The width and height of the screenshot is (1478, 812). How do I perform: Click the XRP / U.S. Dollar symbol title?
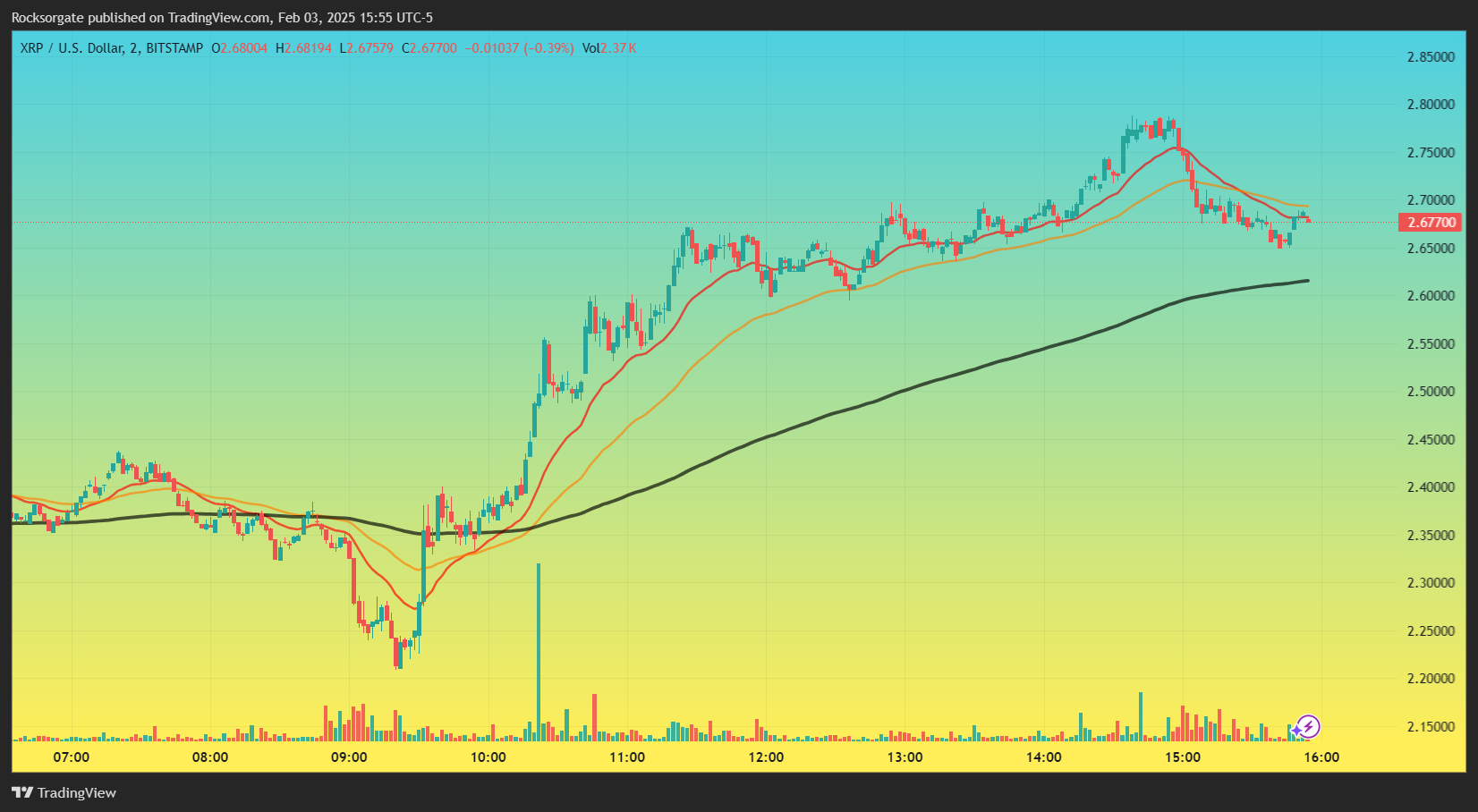click(x=72, y=48)
